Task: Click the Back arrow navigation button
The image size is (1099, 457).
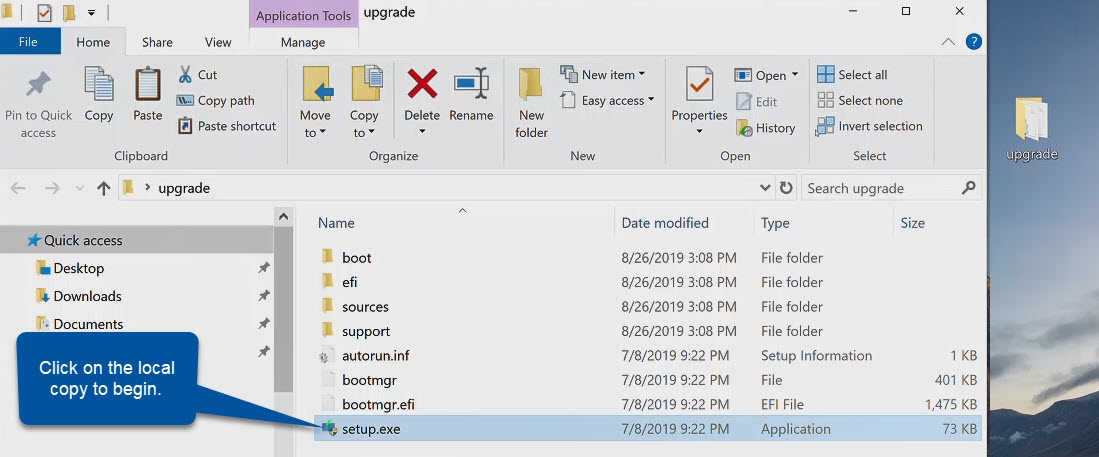Action: click(x=18, y=188)
